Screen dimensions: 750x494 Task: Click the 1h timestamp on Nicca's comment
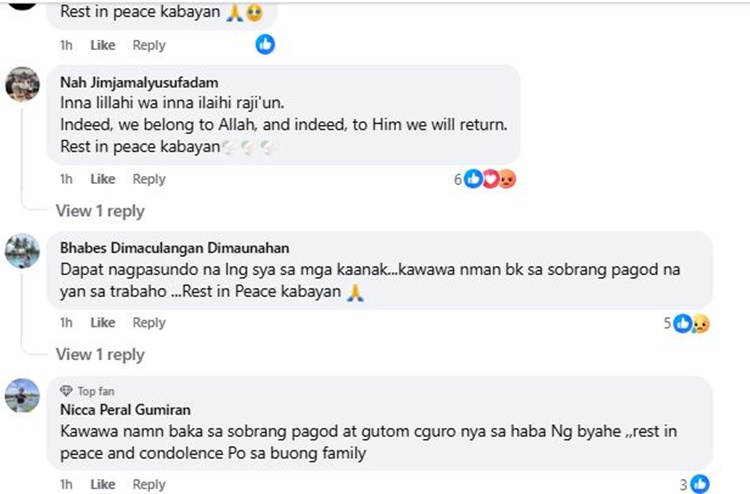(x=66, y=485)
